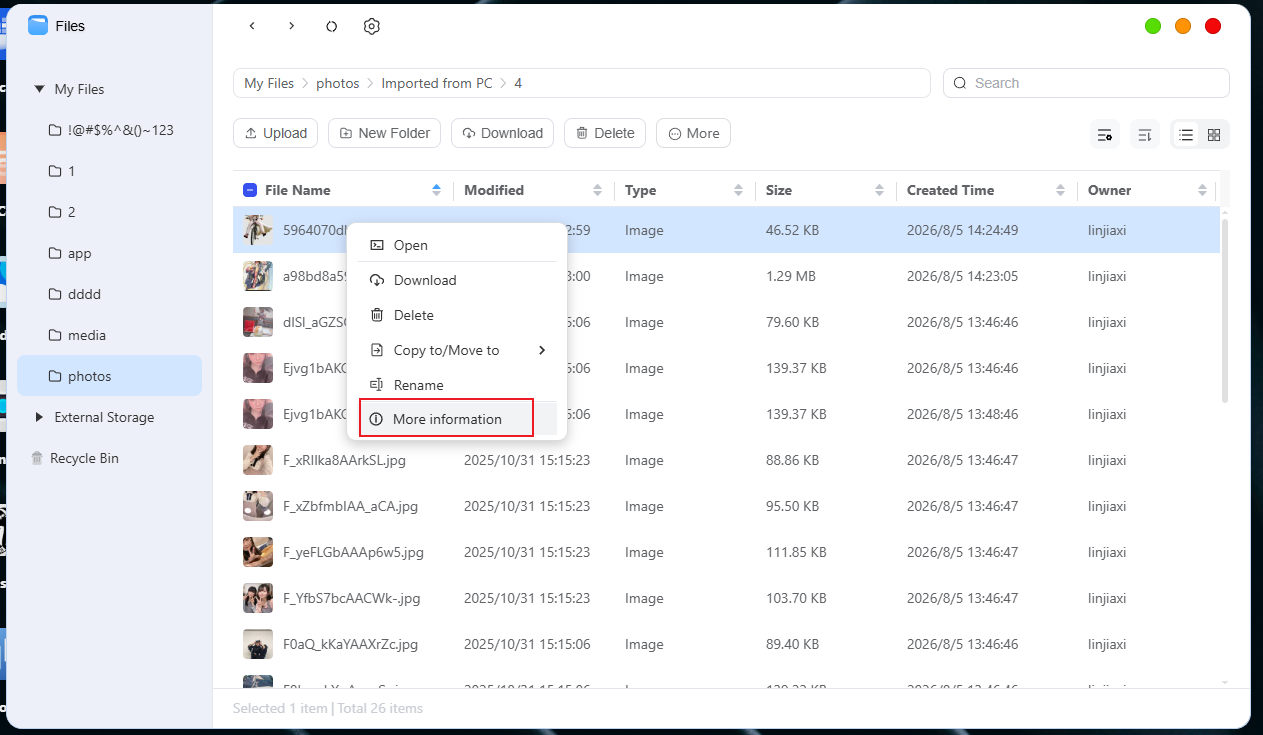1263x735 pixels.
Task: Go forward using the right arrow
Action: tap(291, 26)
